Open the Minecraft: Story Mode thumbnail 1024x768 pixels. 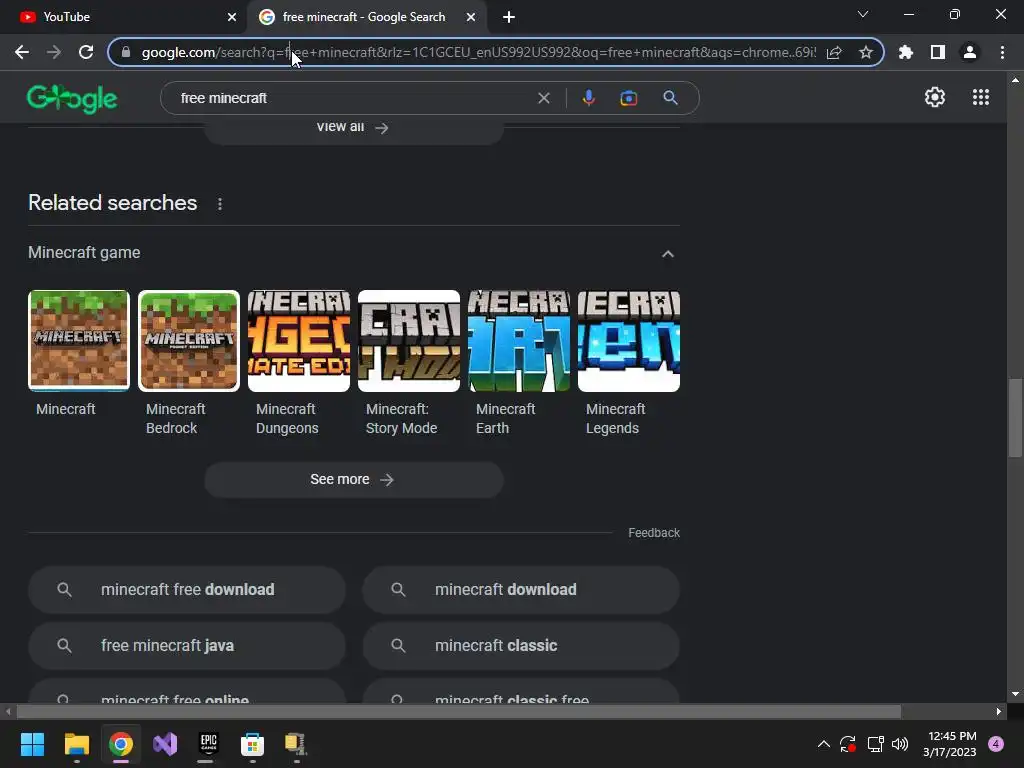pos(409,341)
